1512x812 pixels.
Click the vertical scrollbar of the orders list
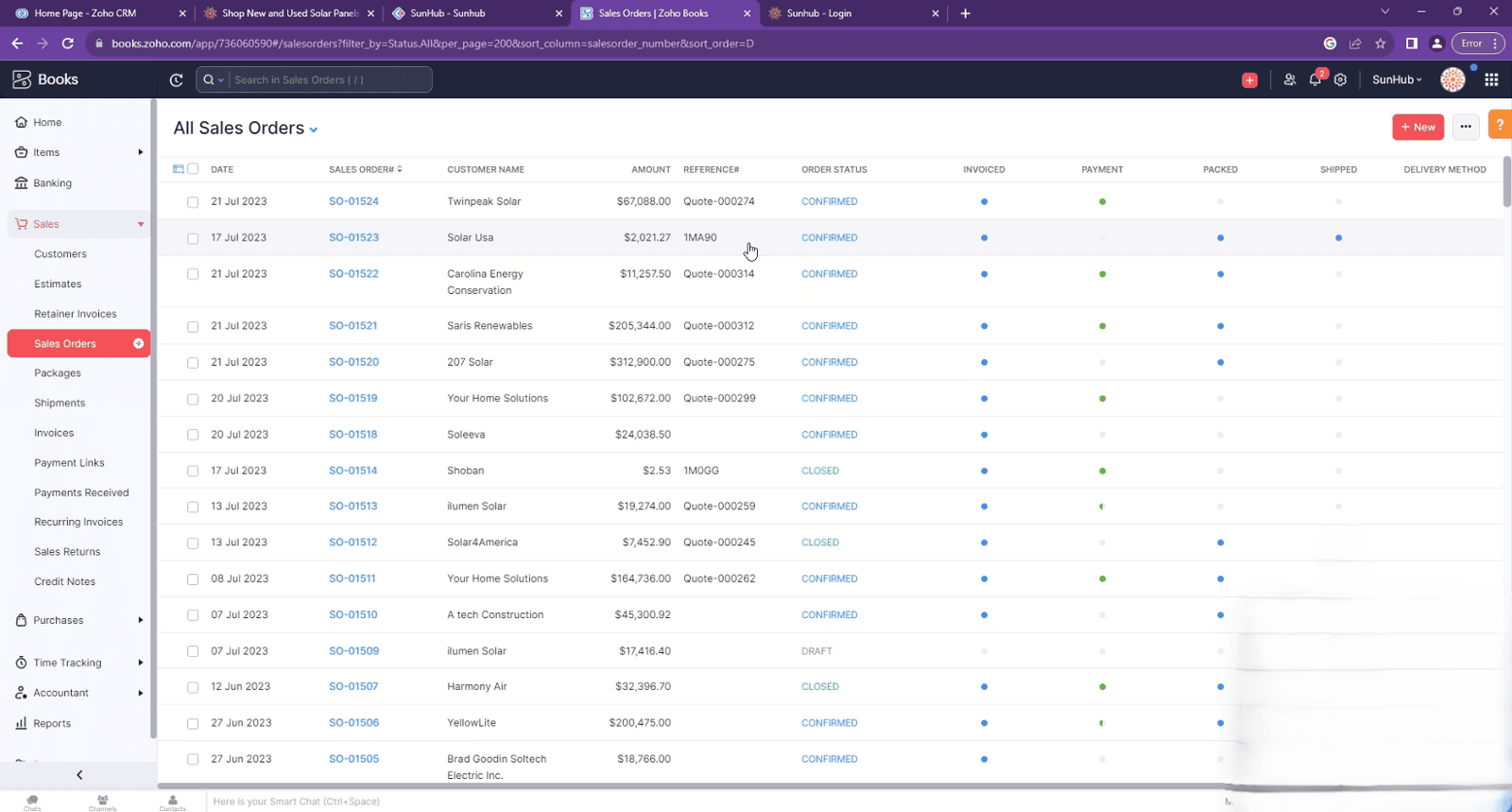pyautogui.click(x=1506, y=181)
